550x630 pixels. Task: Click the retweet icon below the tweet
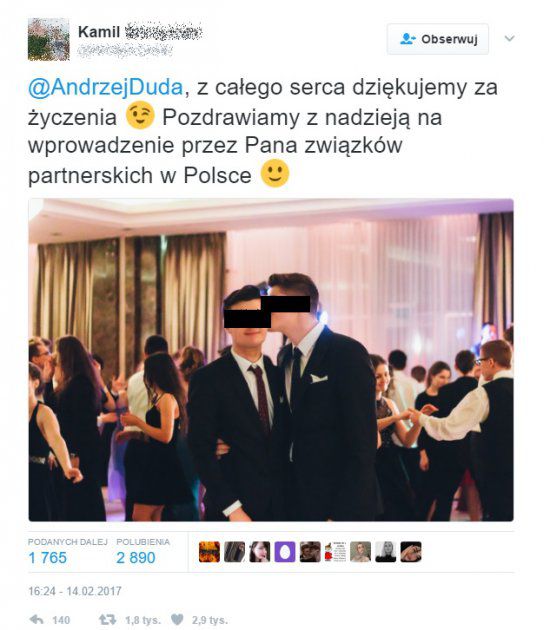108,620
